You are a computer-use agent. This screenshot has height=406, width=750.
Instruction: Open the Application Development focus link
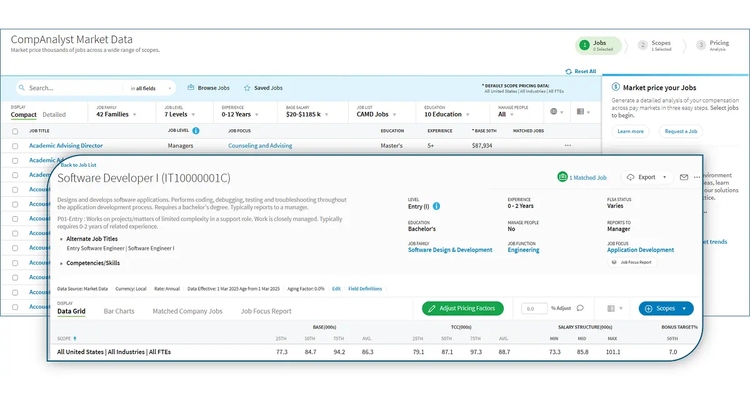640,250
